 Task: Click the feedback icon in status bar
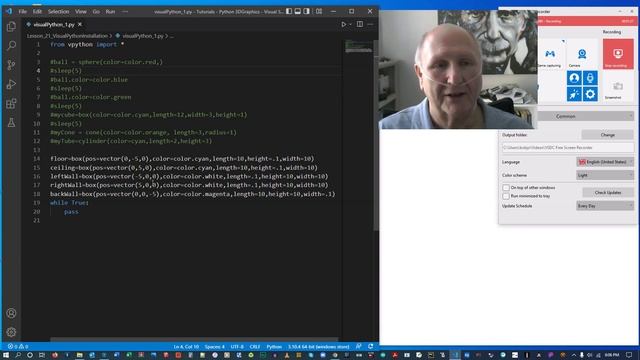click(359, 346)
